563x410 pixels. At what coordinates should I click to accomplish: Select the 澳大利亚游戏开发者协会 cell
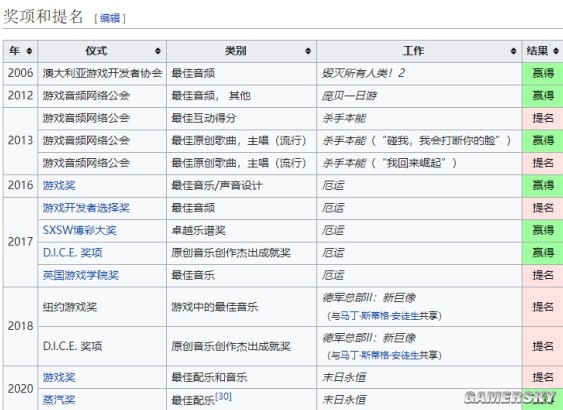(x=102, y=73)
